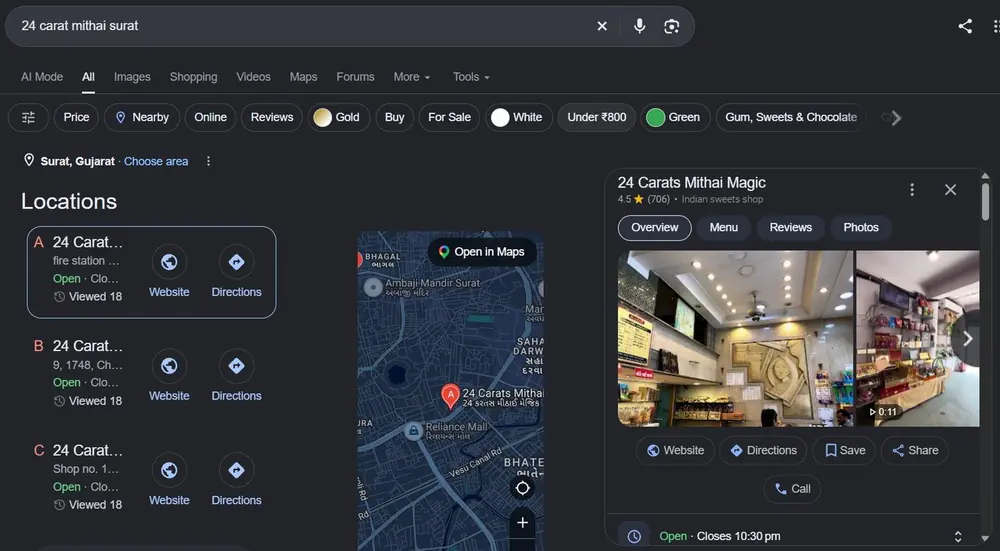Show next photo in the panel carousel
Image resolution: width=1000 pixels, height=551 pixels.
[967, 339]
